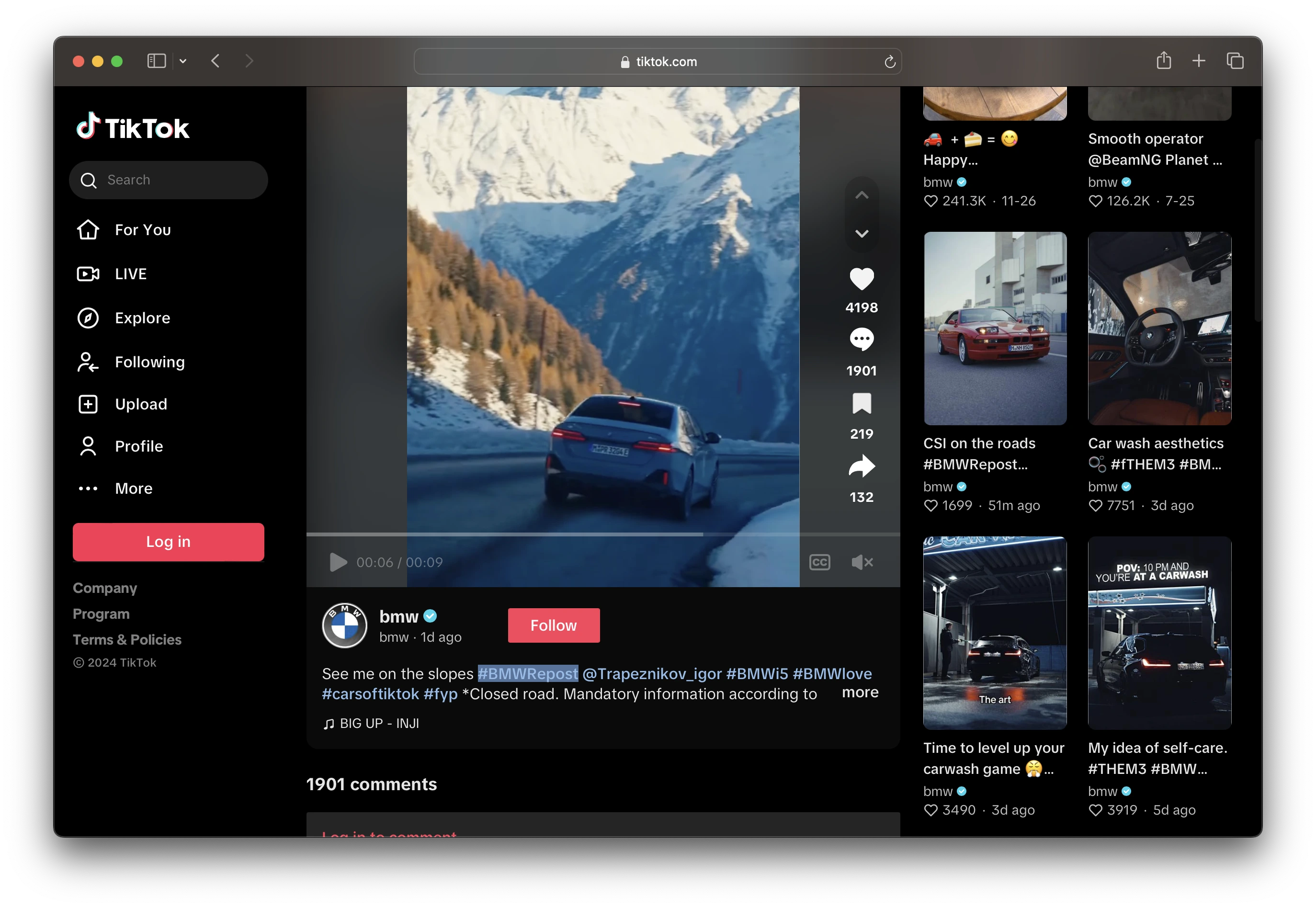1316x908 pixels.
Task: Open Safari sidebar dropdown chevron
Action: point(182,61)
